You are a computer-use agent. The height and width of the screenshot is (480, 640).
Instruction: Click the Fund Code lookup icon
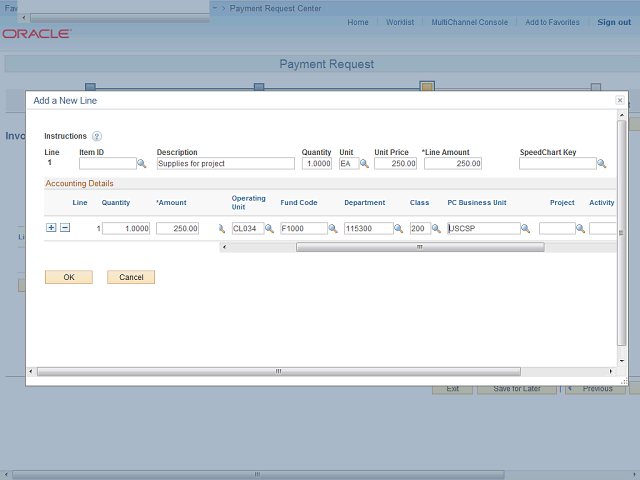coord(335,228)
